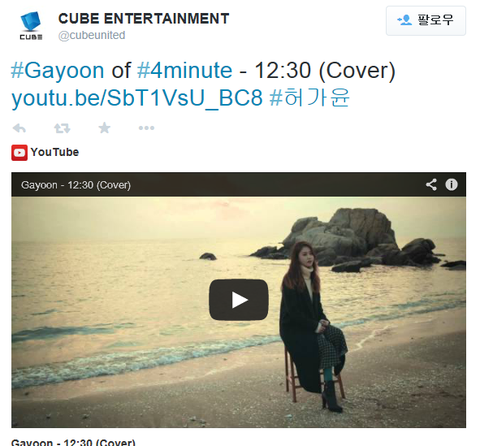Click the share icon on the video player
The height and width of the screenshot is (446, 480).
(x=431, y=184)
